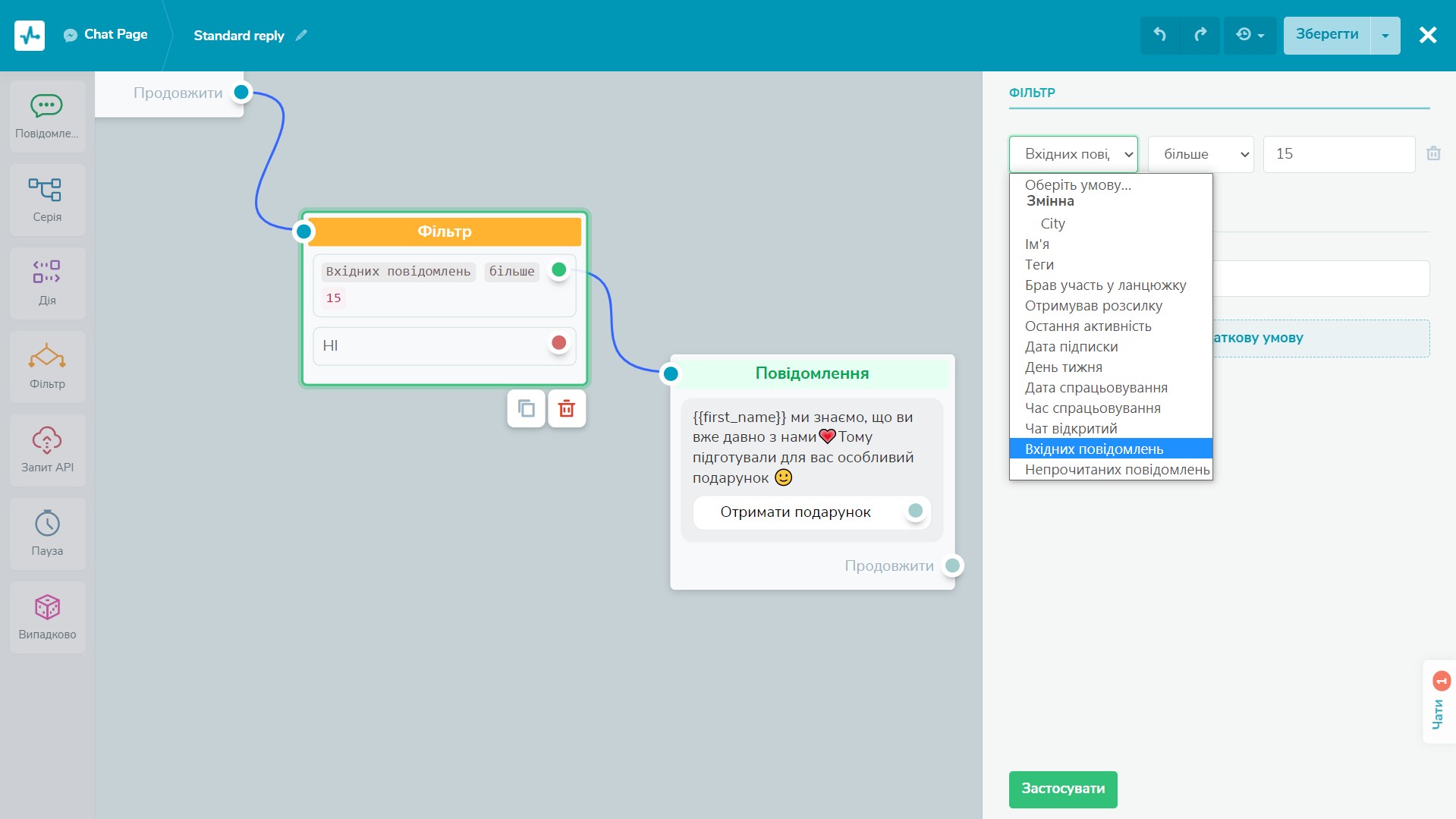The width and height of the screenshot is (1456, 819).
Task: Click the Отримати подарунок output connector
Action: (x=916, y=511)
